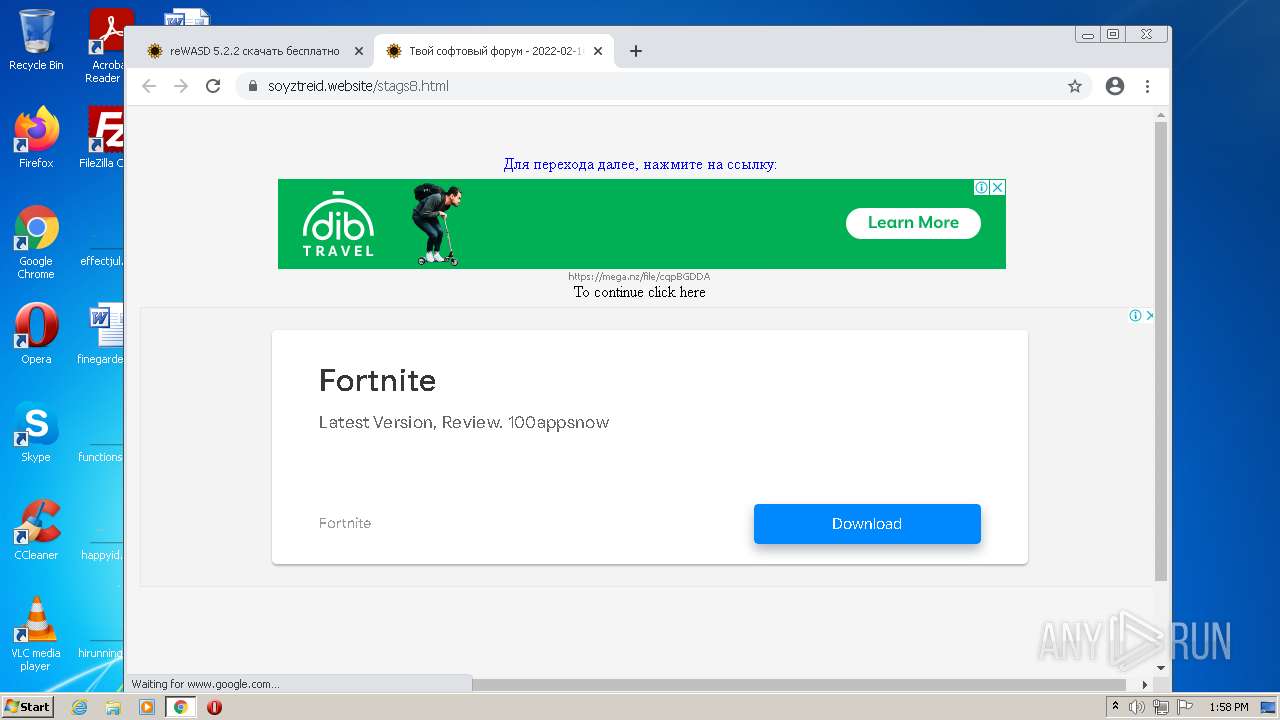
Task: Close the Fortnite ad with the X
Action: tap(1150, 315)
